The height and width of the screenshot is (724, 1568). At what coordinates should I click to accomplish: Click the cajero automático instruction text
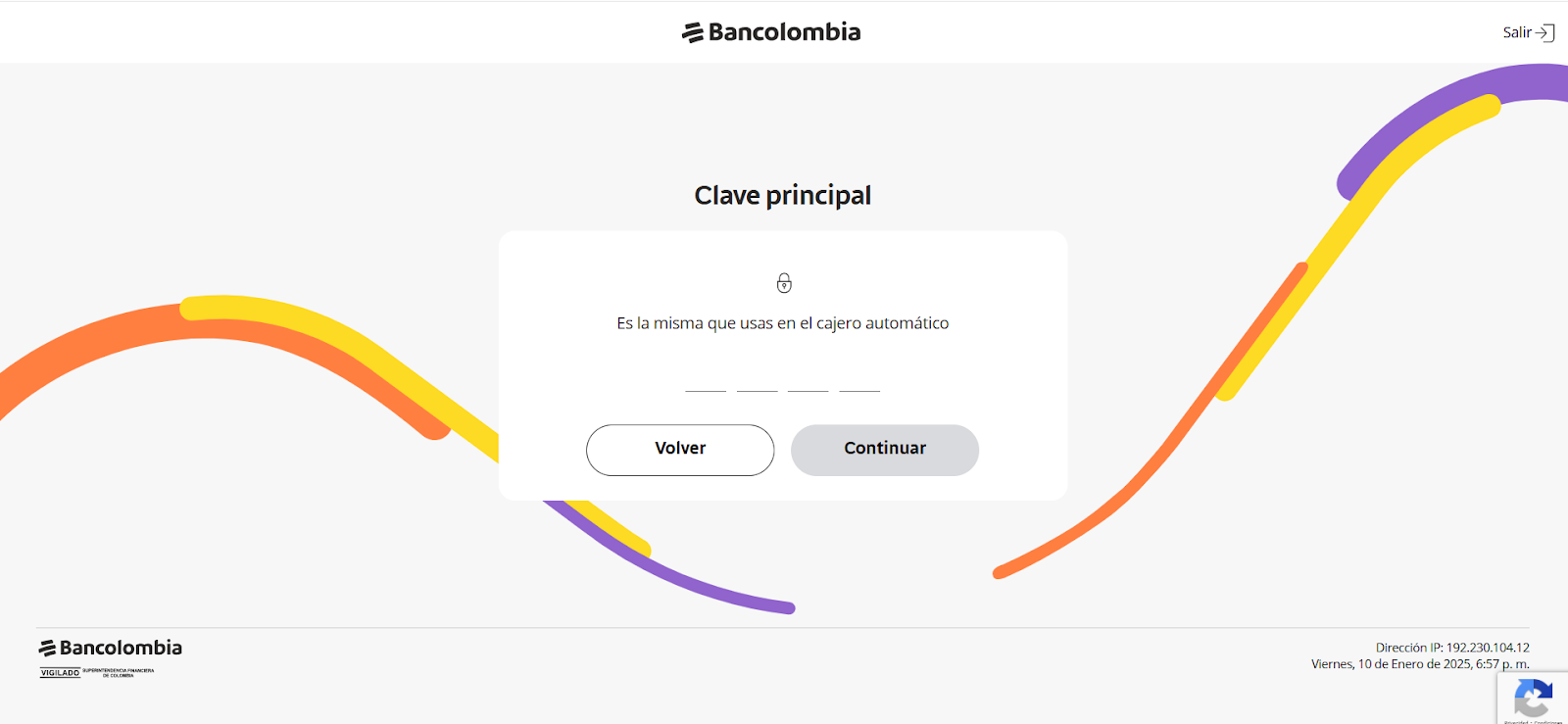pos(783,323)
